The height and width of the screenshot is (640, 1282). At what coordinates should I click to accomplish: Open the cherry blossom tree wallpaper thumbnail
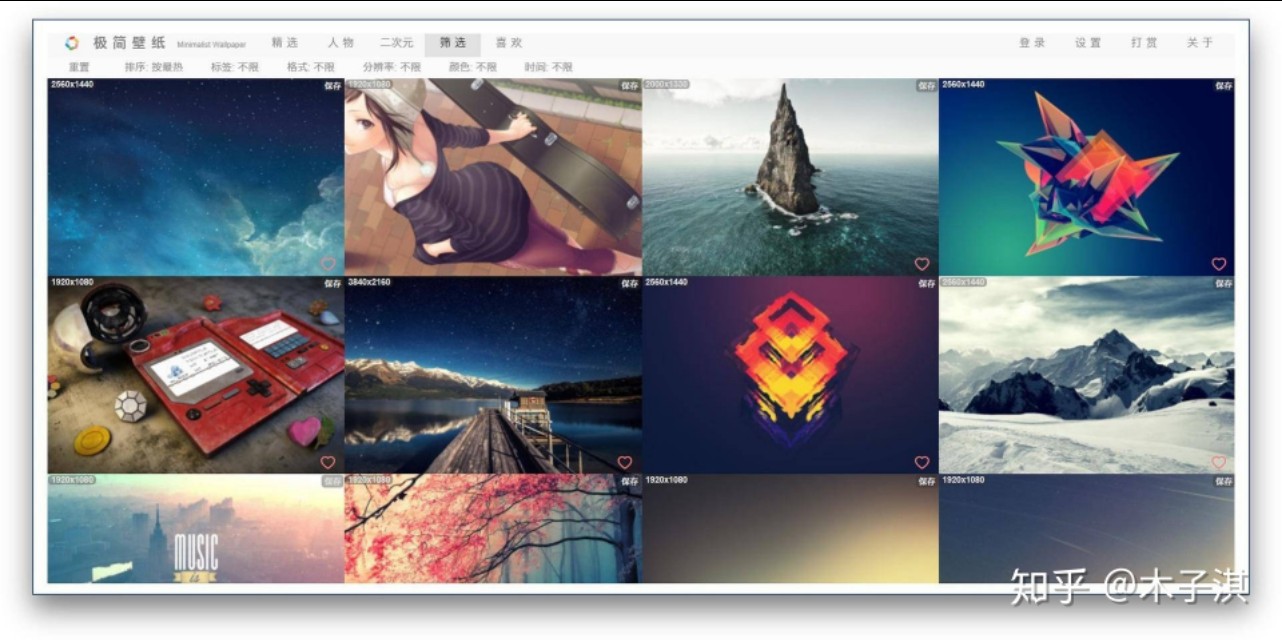(x=492, y=530)
